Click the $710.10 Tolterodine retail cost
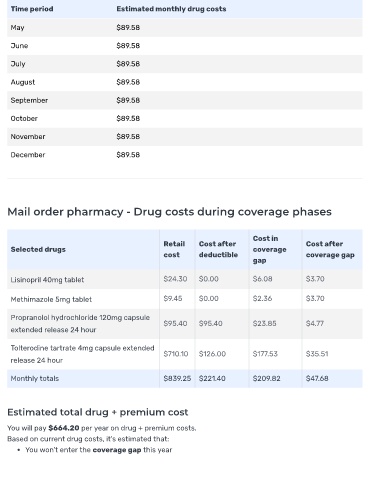Screen dimensions: 370x480 (176, 354)
